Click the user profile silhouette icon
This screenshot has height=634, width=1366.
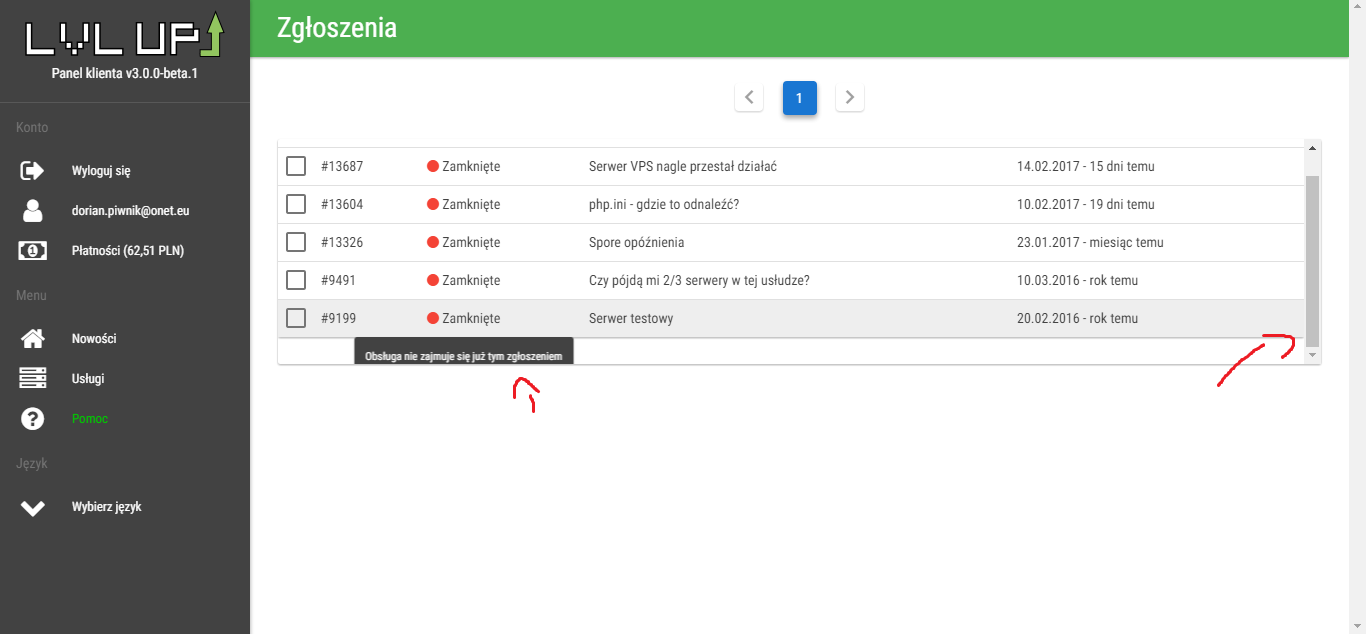[x=33, y=211]
